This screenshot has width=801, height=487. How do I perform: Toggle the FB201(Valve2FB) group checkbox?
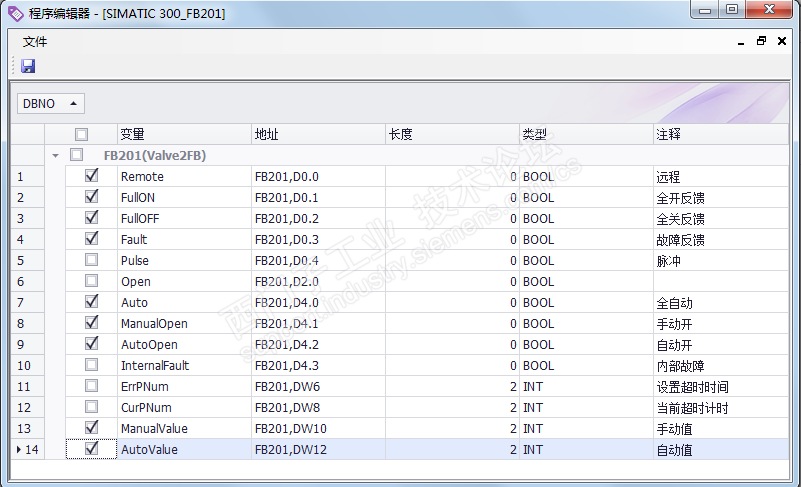(77, 155)
